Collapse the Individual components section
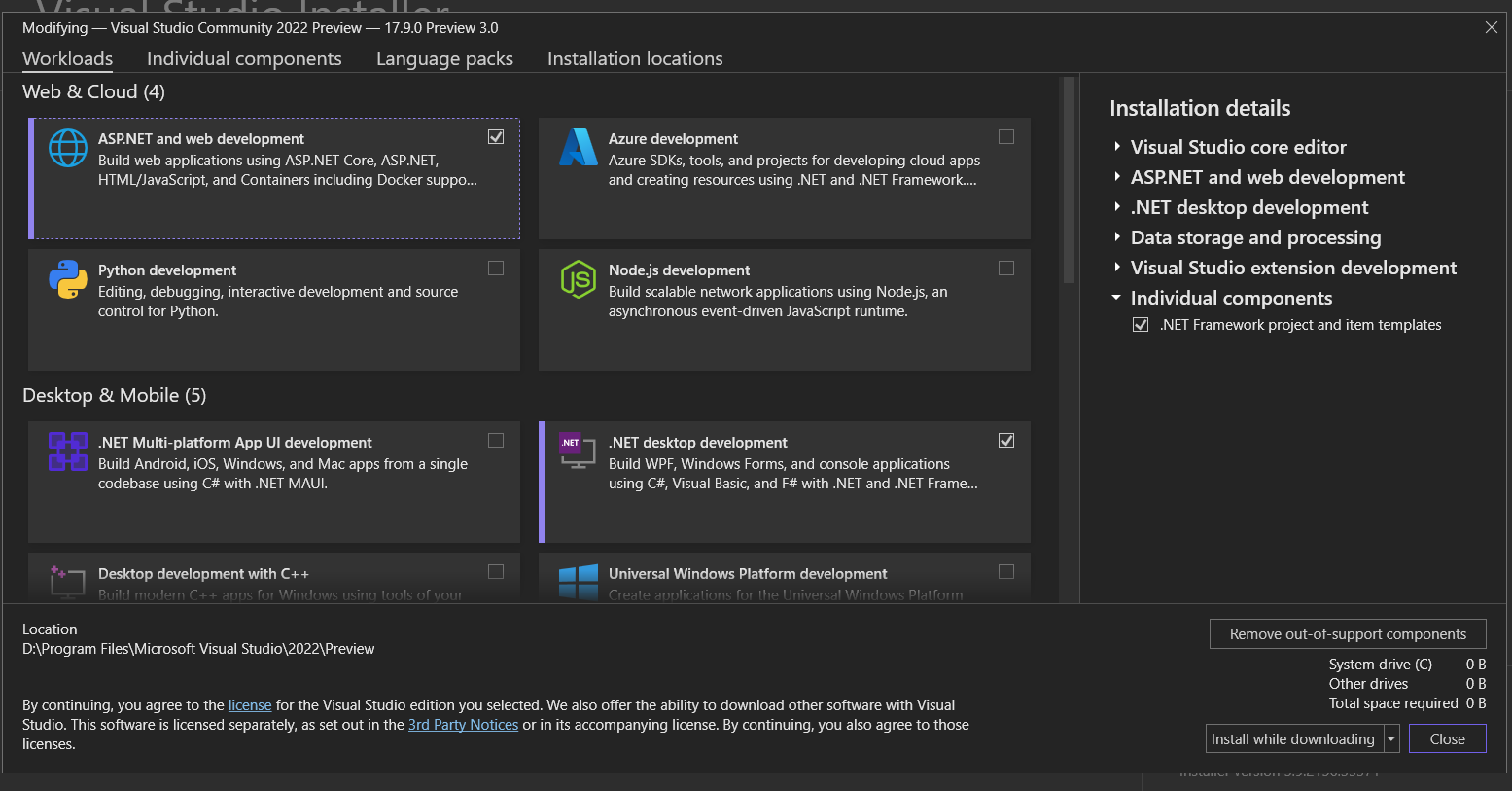 pyautogui.click(x=1117, y=298)
